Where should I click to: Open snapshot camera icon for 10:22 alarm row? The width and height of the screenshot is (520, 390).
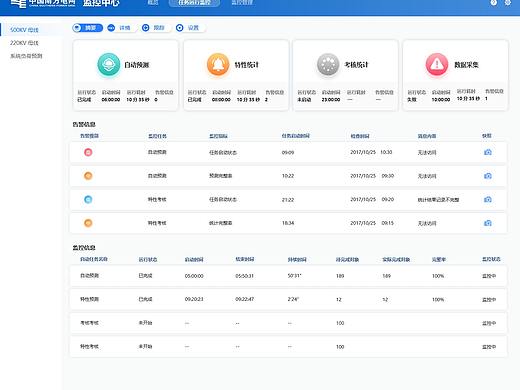click(x=488, y=176)
